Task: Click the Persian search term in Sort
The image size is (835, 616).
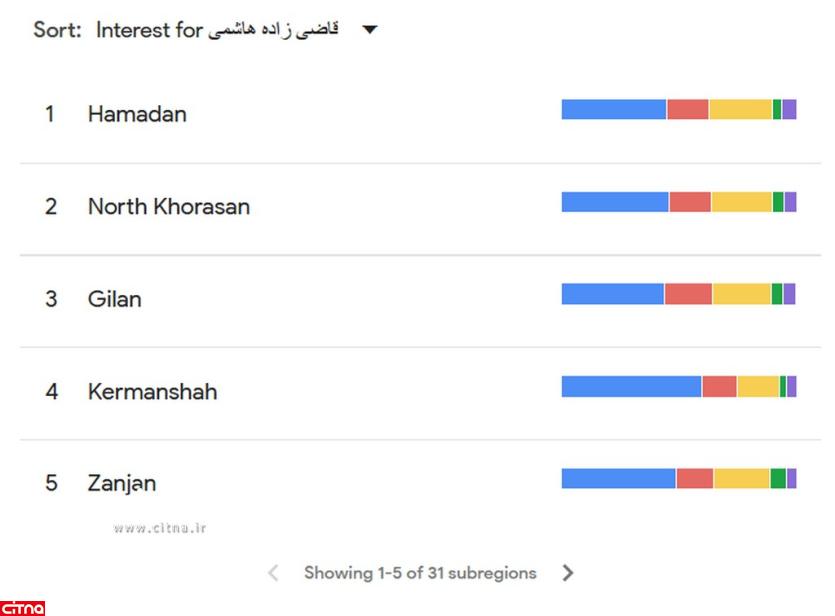Action: point(273,30)
